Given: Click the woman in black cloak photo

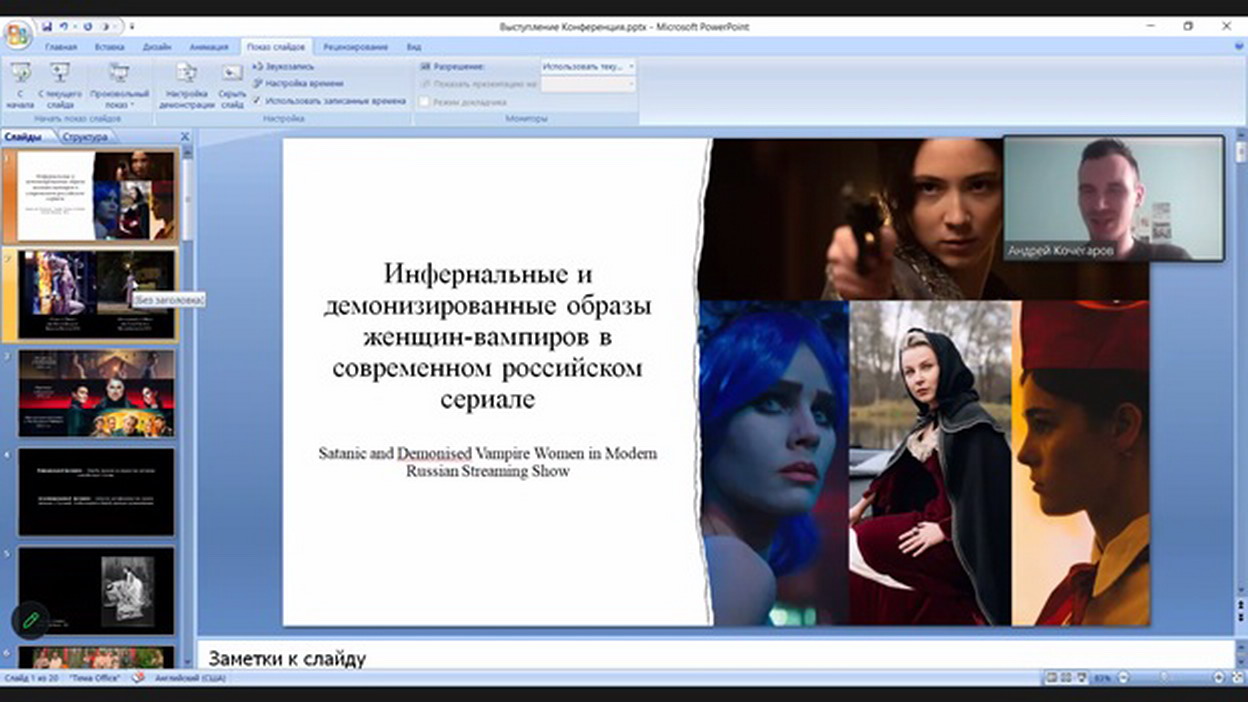Looking at the screenshot, I should tap(931, 463).
